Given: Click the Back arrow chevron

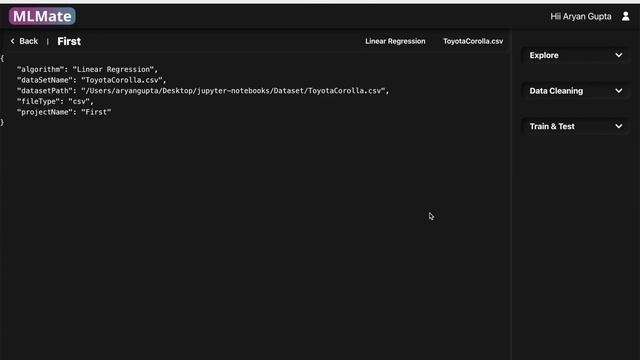Looking at the screenshot, I should [13, 41].
